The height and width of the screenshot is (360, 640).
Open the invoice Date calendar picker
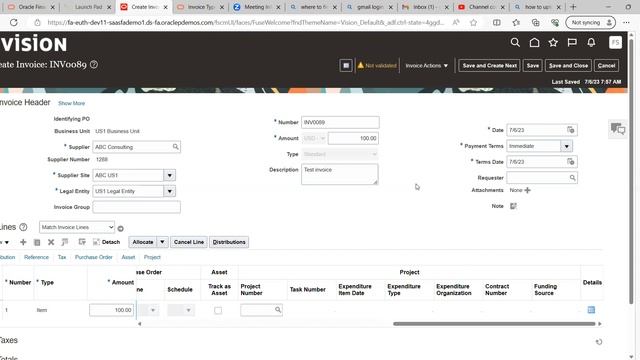click(571, 130)
